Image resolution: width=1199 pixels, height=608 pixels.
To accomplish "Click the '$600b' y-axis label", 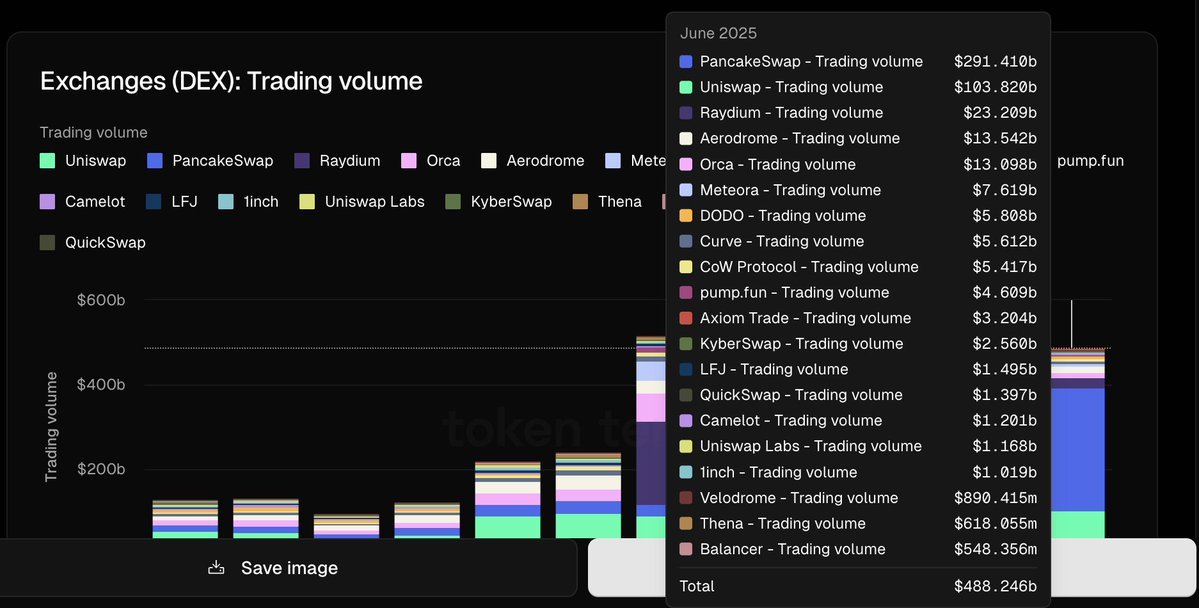I will (101, 300).
